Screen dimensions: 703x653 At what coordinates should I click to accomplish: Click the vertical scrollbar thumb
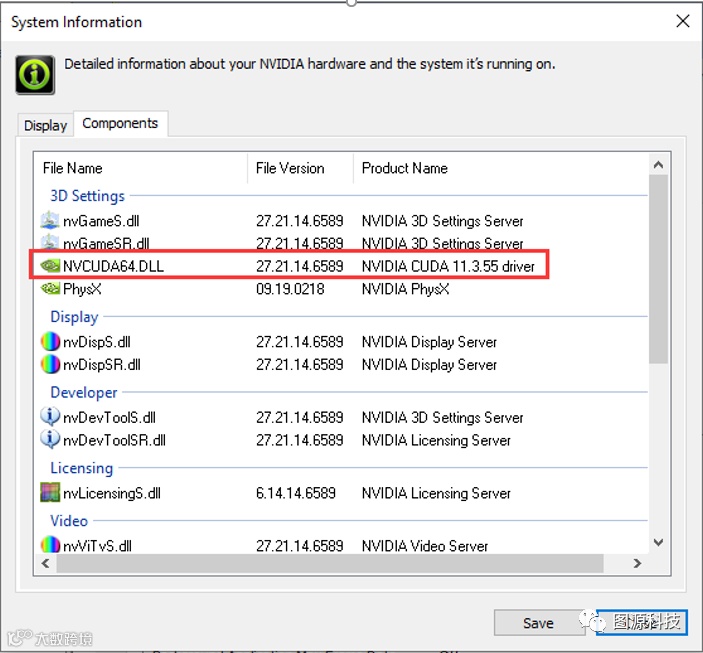[658, 269]
